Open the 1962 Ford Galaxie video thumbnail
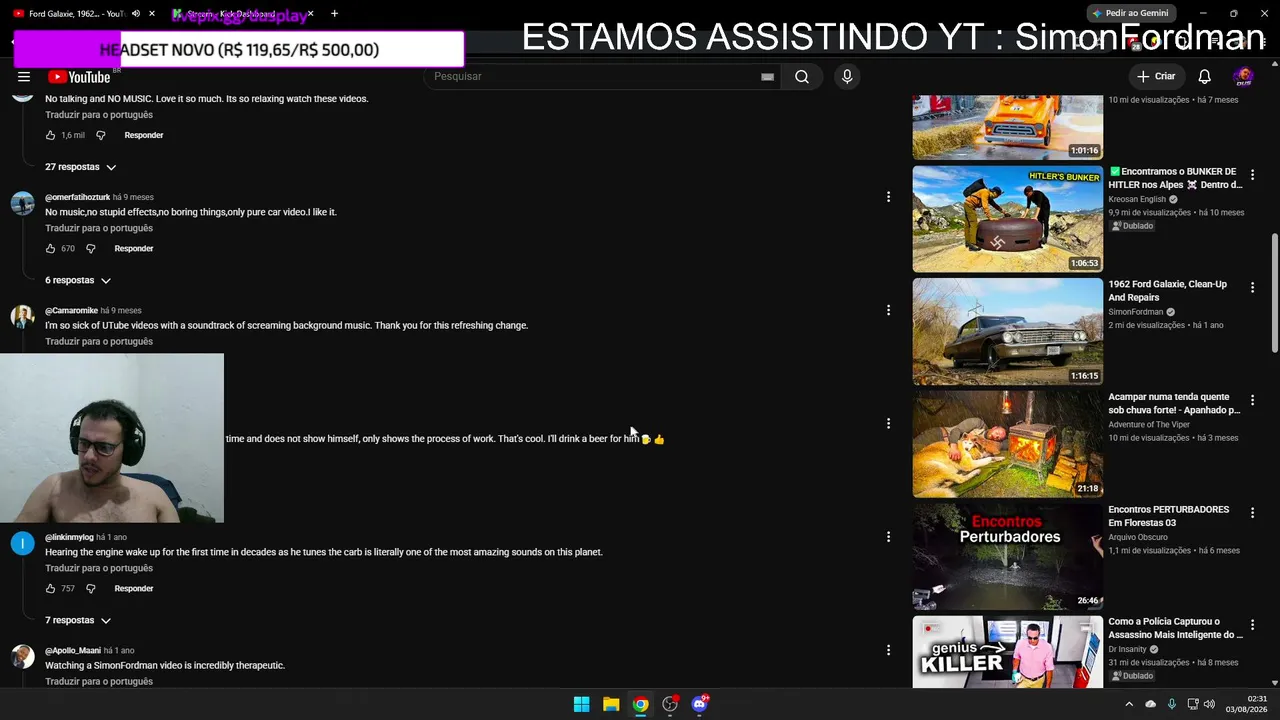1280x720 pixels. (1007, 331)
